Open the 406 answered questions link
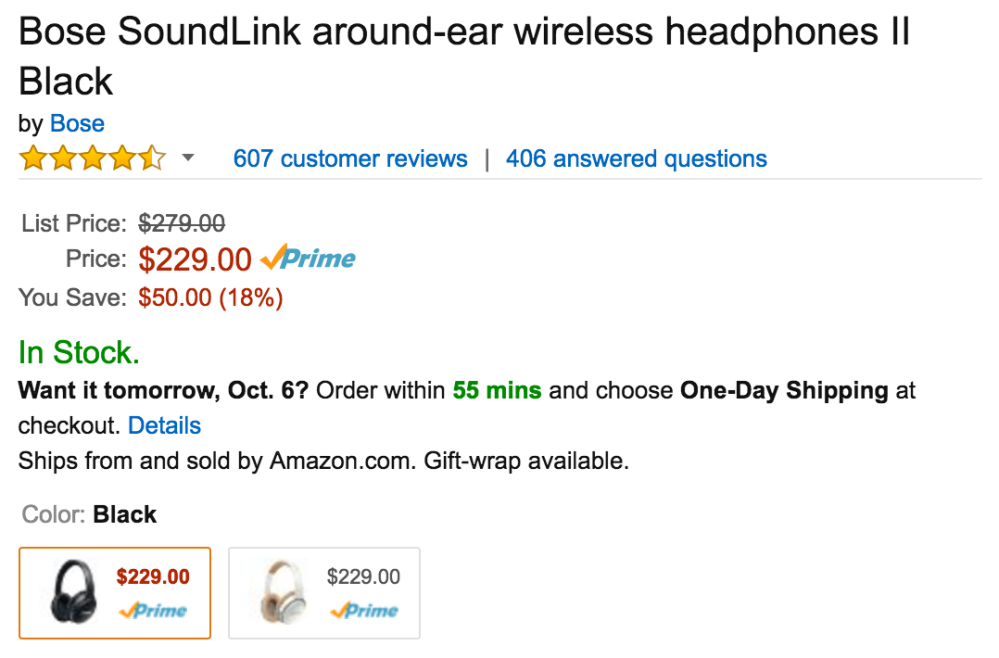The height and width of the screenshot is (658, 999). [636, 159]
